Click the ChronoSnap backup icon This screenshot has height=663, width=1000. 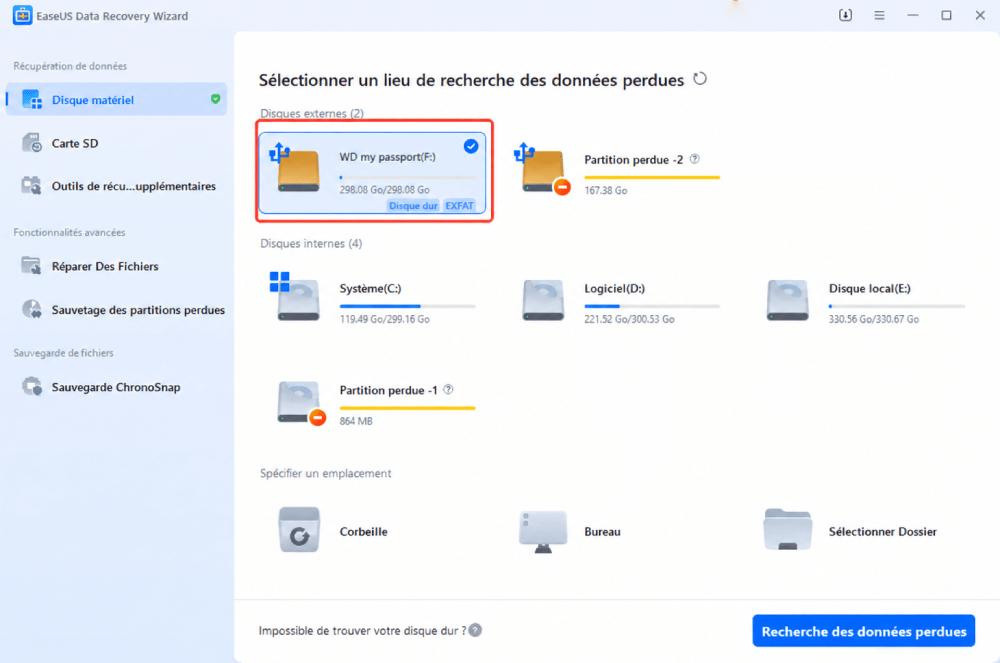[x=31, y=386]
